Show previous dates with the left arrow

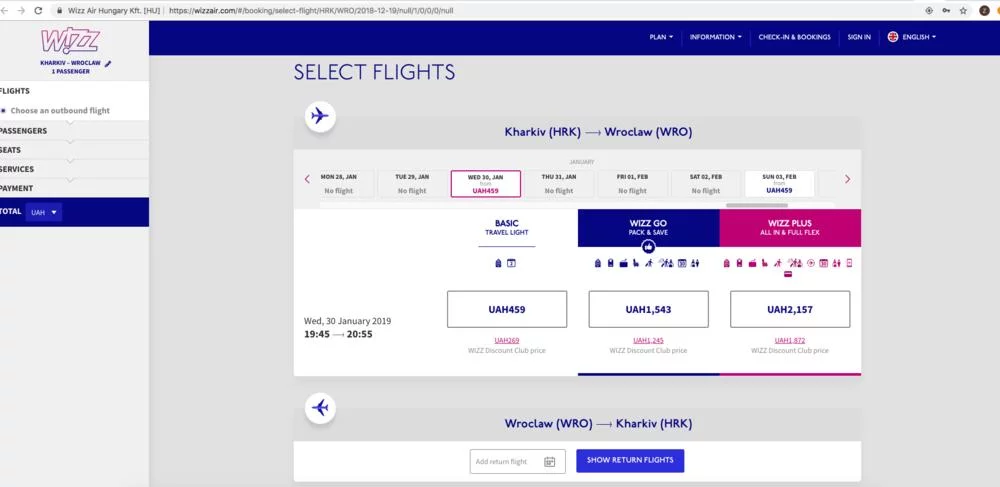point(307,180)
